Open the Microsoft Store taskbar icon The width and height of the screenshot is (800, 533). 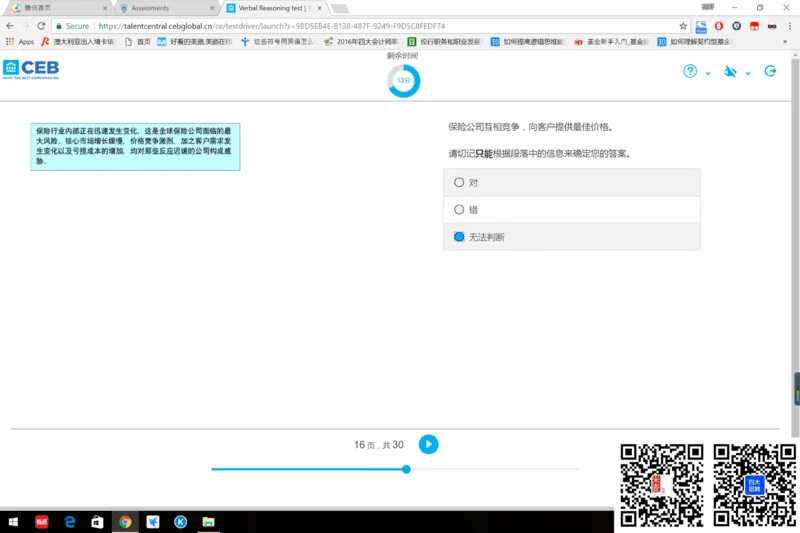click(x=97, y=522)
